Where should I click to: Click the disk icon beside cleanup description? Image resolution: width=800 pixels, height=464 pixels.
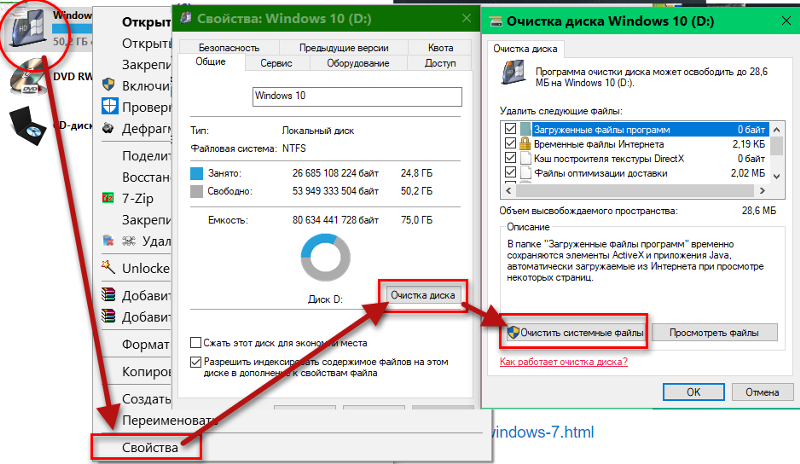coord(513,72)
